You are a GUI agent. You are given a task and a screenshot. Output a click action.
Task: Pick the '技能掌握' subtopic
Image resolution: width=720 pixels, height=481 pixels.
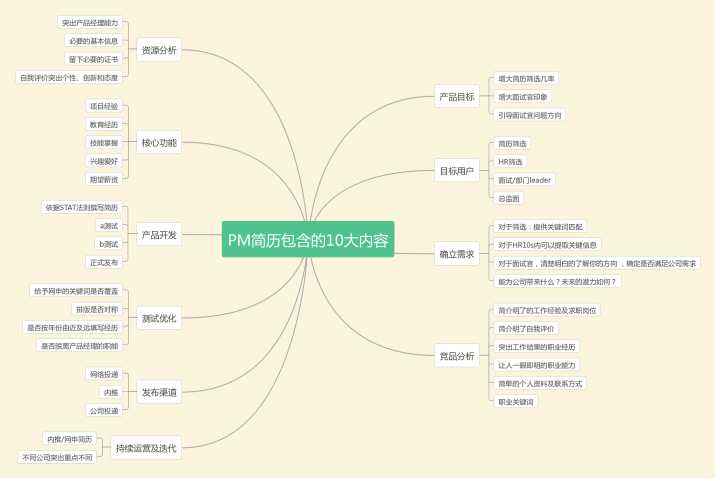pos(104,143)
